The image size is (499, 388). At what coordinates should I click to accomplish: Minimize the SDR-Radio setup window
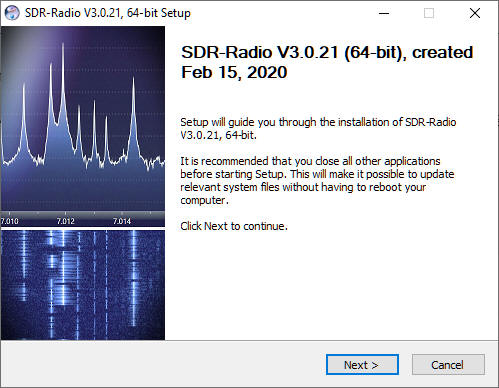coord(384,13)
